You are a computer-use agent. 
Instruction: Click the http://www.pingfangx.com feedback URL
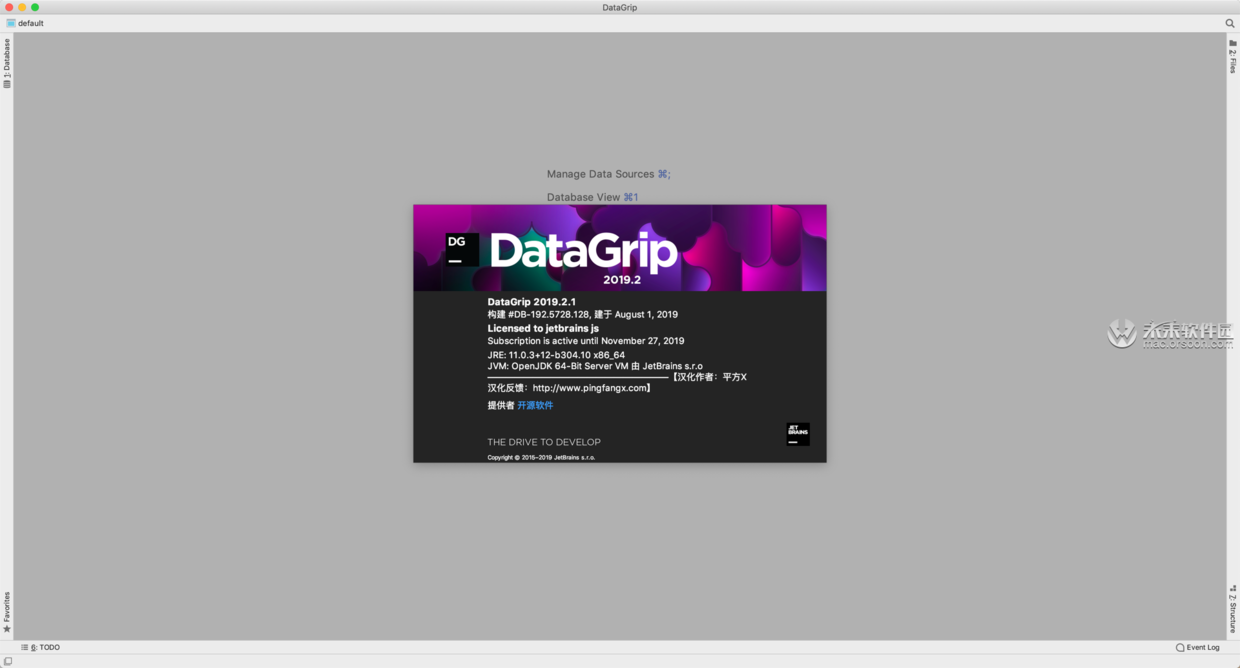pos(590,388)
